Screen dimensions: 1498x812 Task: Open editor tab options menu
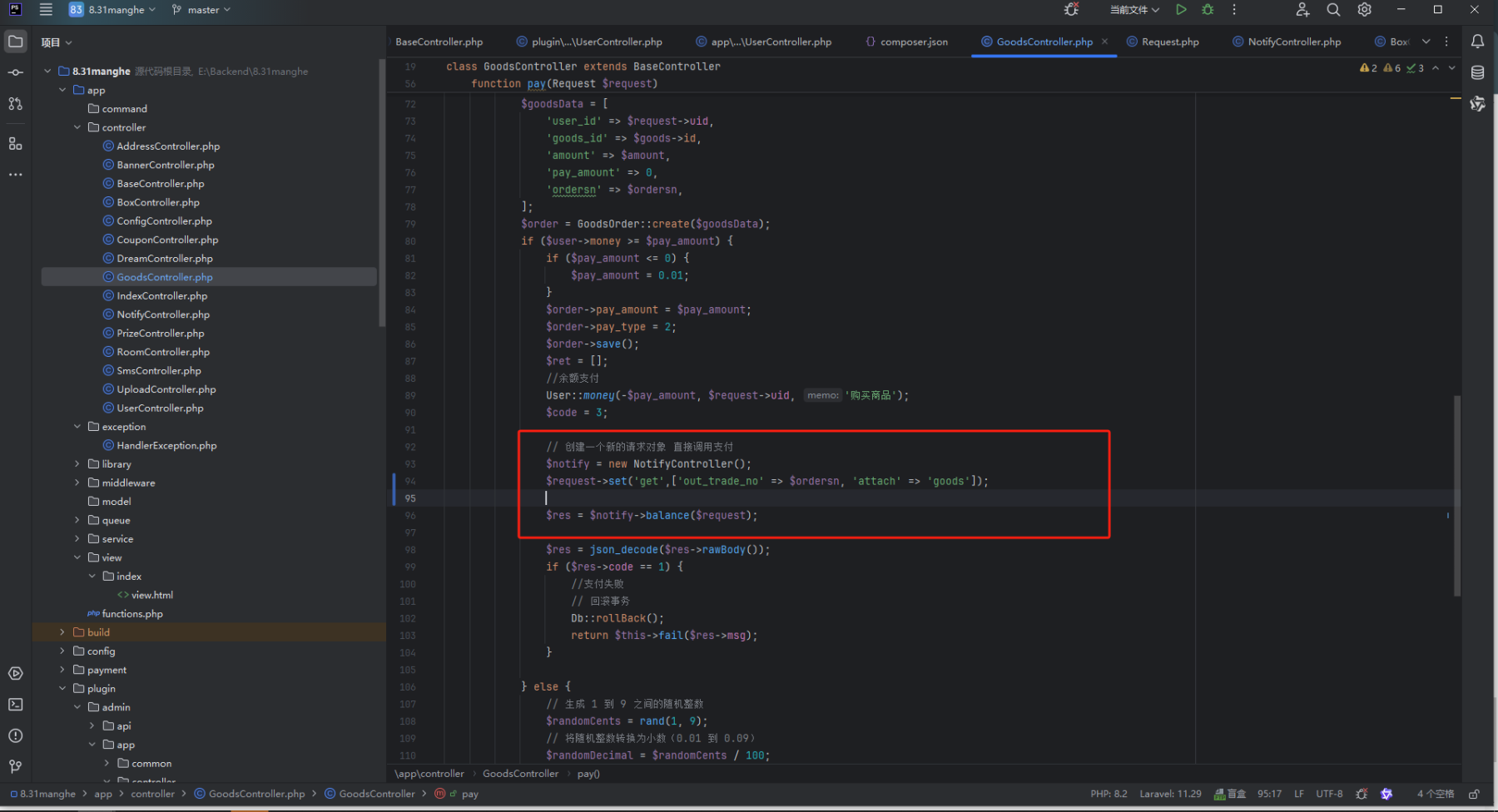click(1446, 42)
